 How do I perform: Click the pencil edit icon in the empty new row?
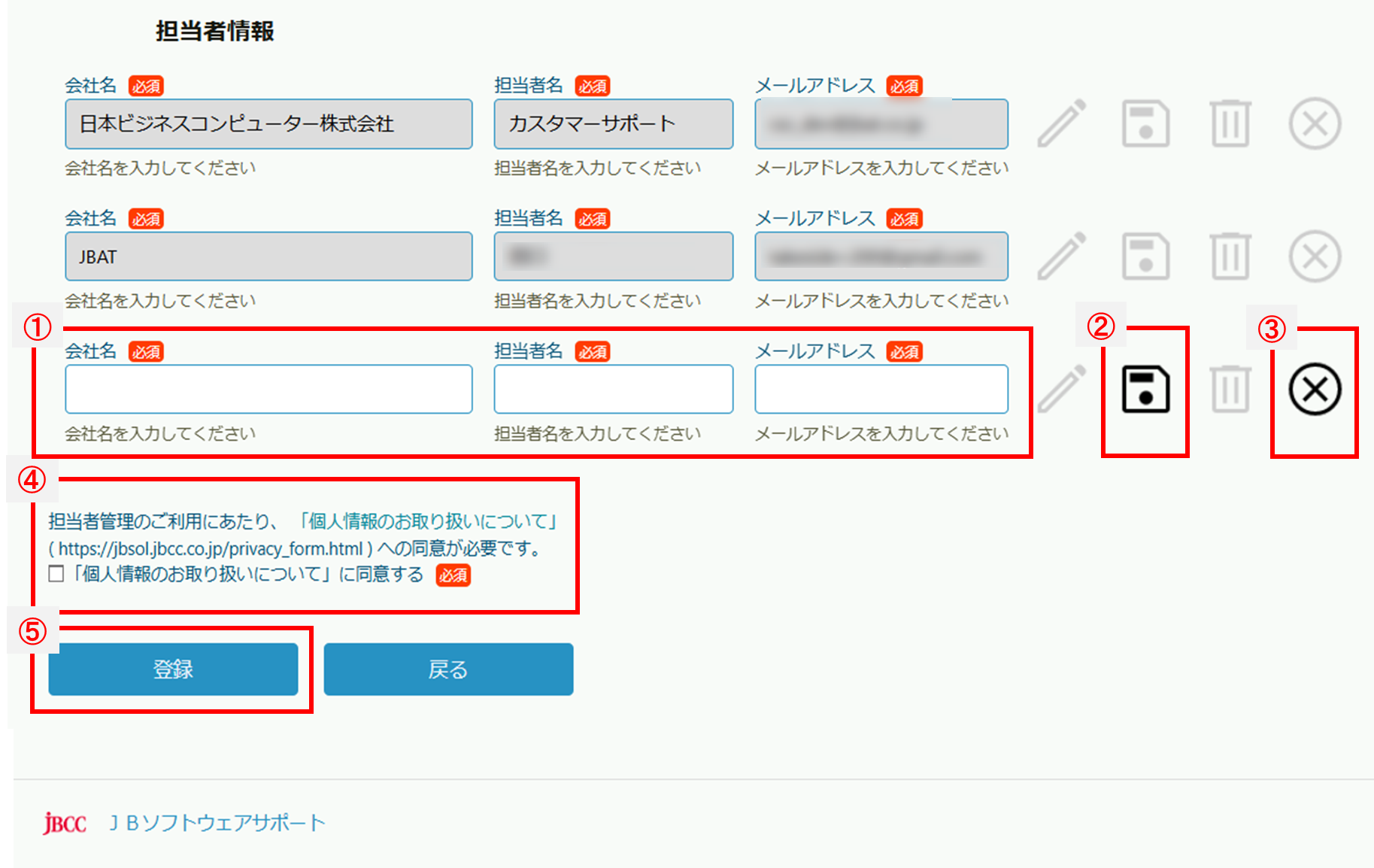click(1062, 389)
